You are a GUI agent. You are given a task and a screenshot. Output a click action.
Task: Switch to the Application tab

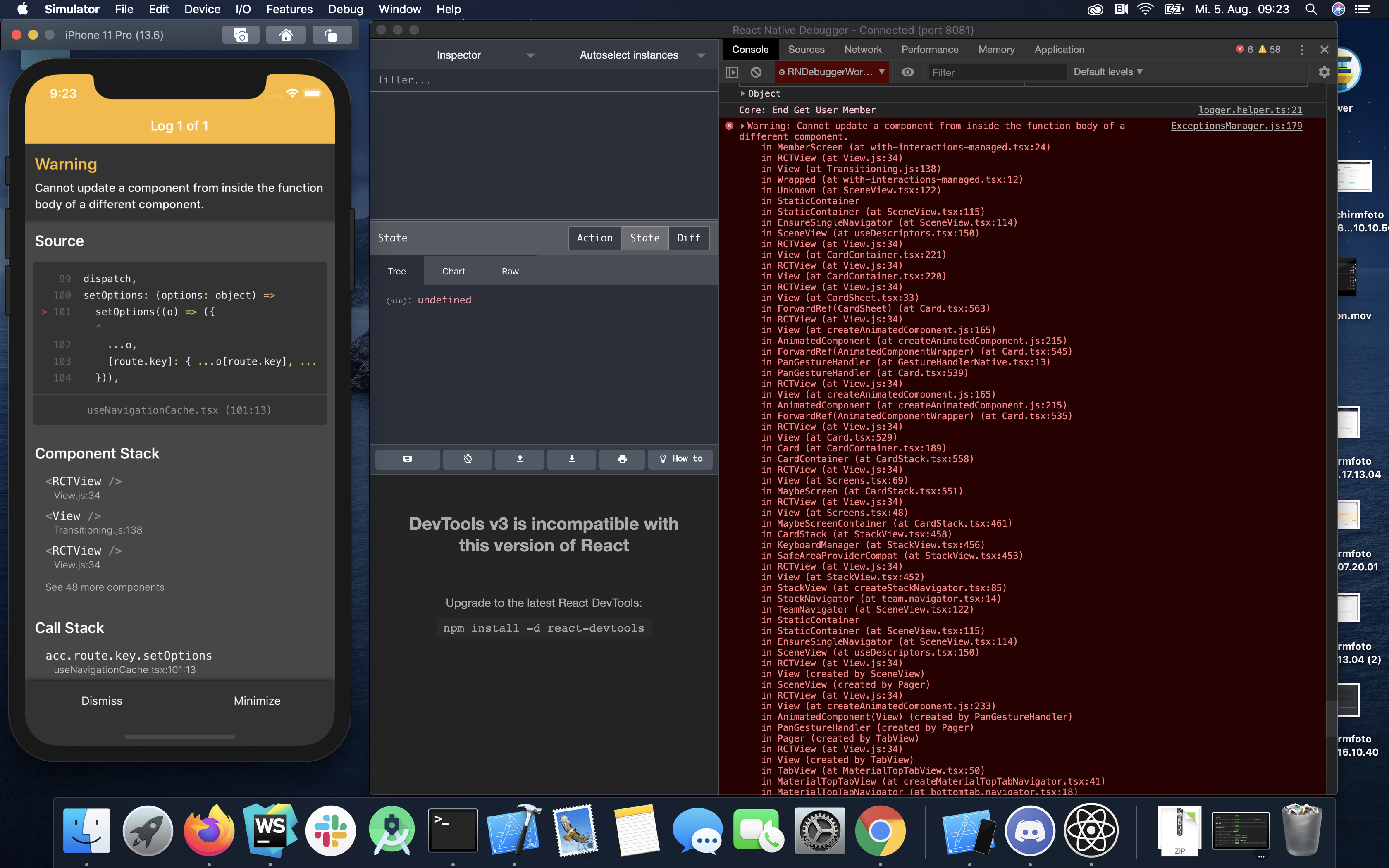[1060, 50]
